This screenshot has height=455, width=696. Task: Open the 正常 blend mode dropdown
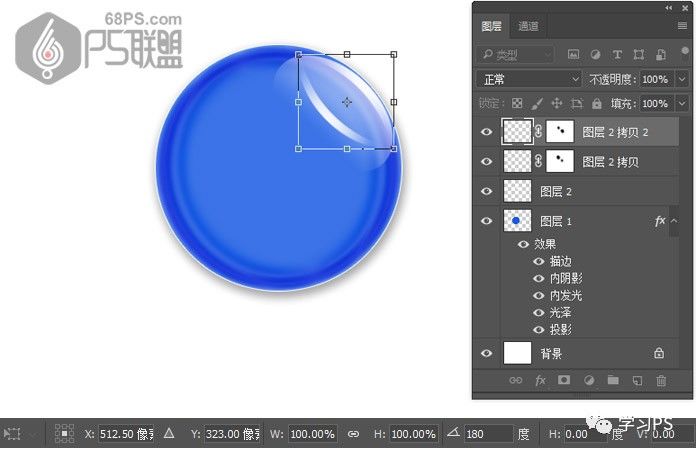[x=529, y=79]
